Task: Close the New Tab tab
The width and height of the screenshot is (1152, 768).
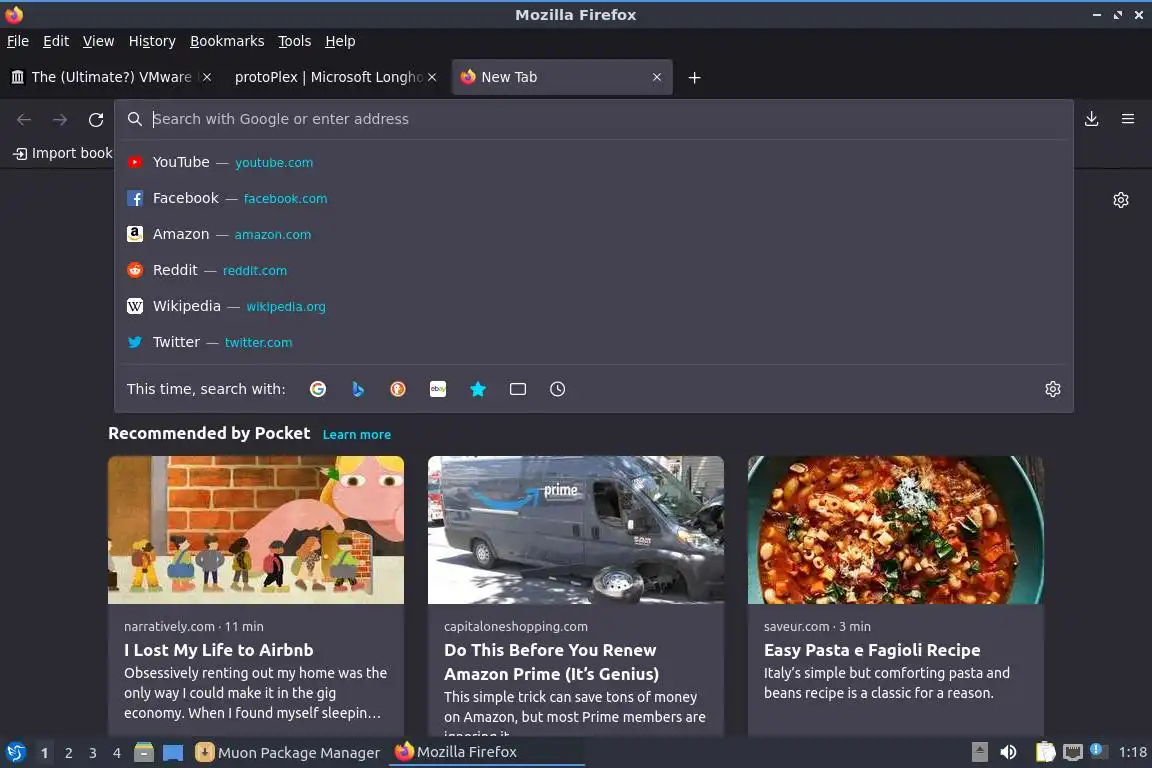Action: (x=657, y=77)
